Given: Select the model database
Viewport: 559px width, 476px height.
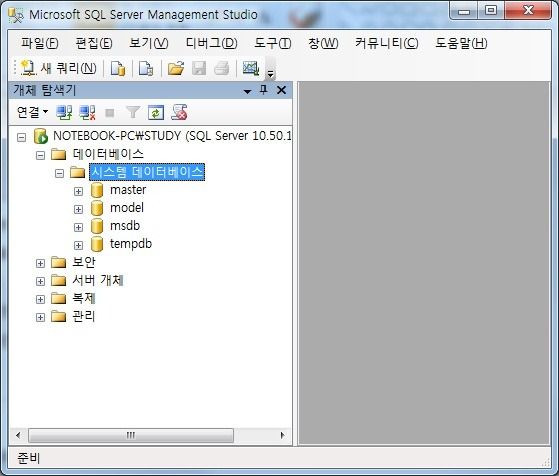Looking at the screenshot, I should (x=127, y=208).
